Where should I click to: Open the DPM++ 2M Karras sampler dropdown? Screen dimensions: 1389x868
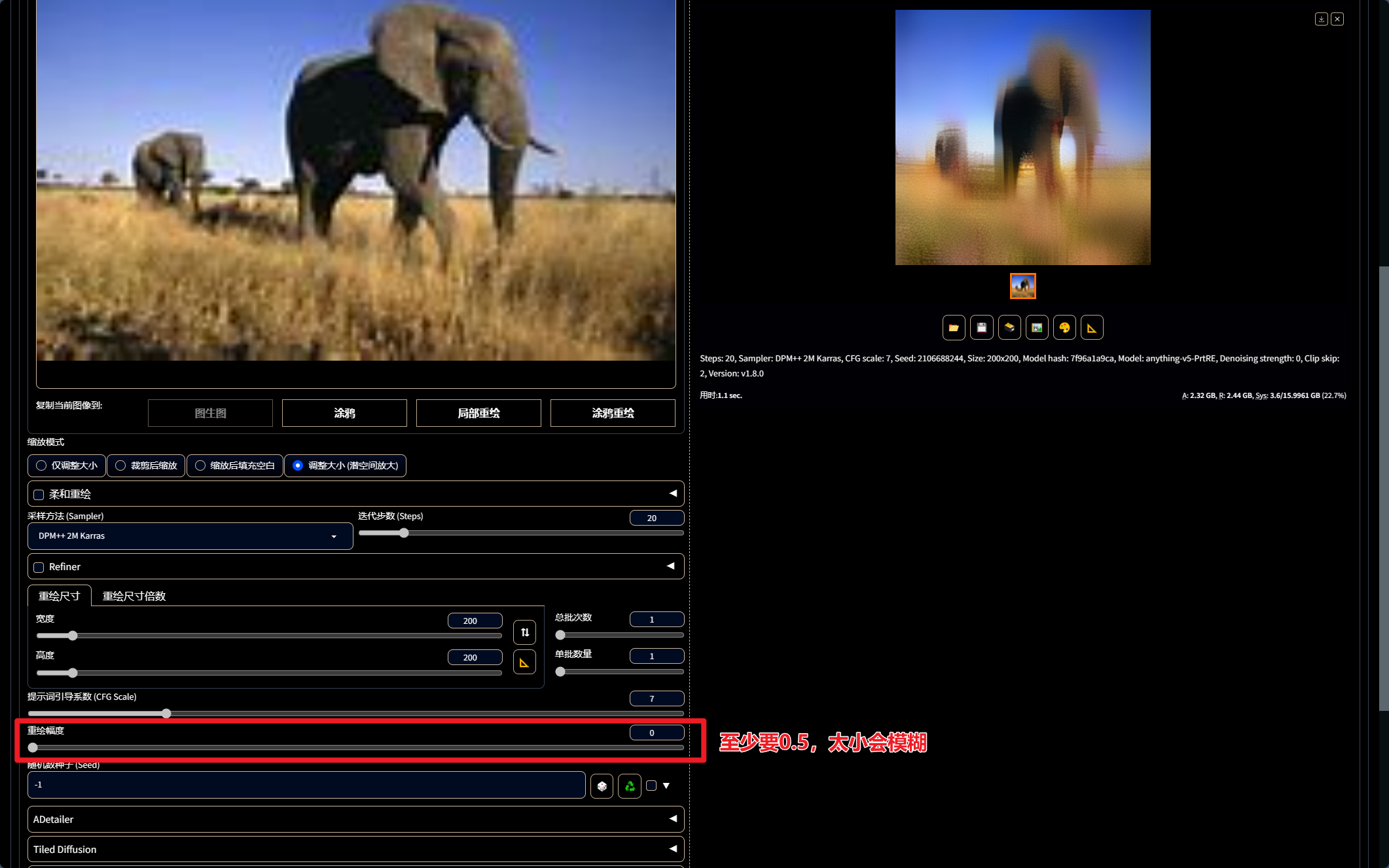(190, 536)
